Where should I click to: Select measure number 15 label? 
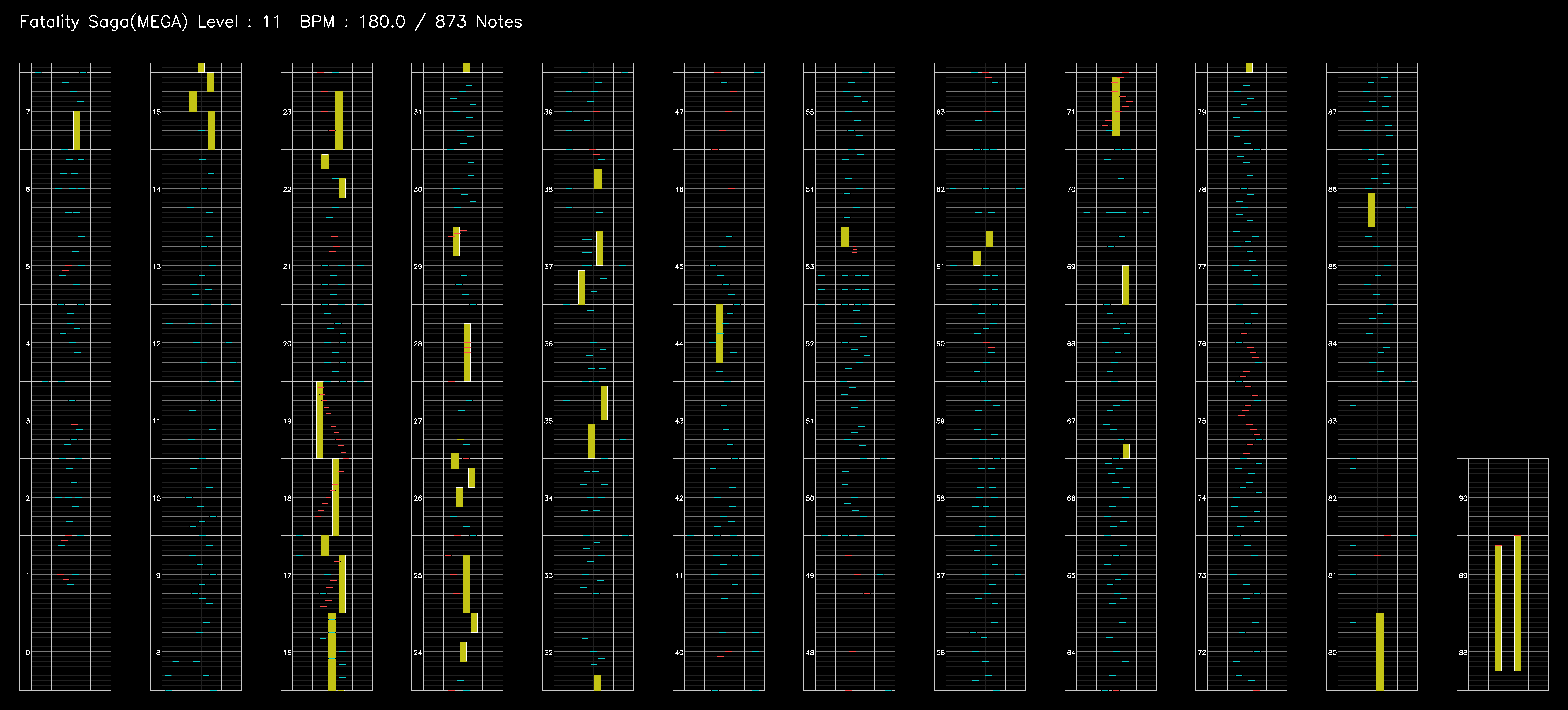pos(157,112)
